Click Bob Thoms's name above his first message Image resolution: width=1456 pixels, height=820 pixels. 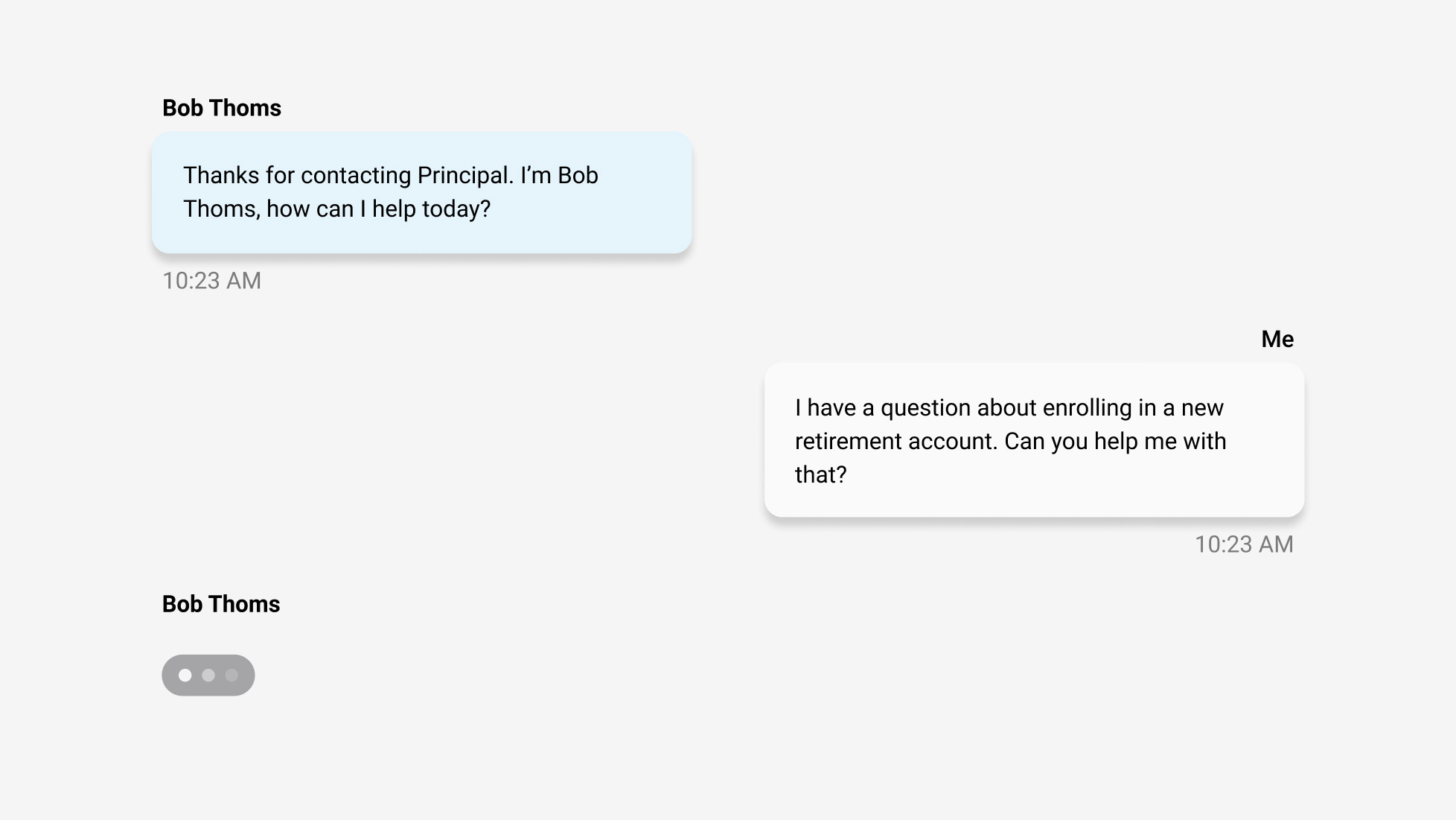(220, 108)
